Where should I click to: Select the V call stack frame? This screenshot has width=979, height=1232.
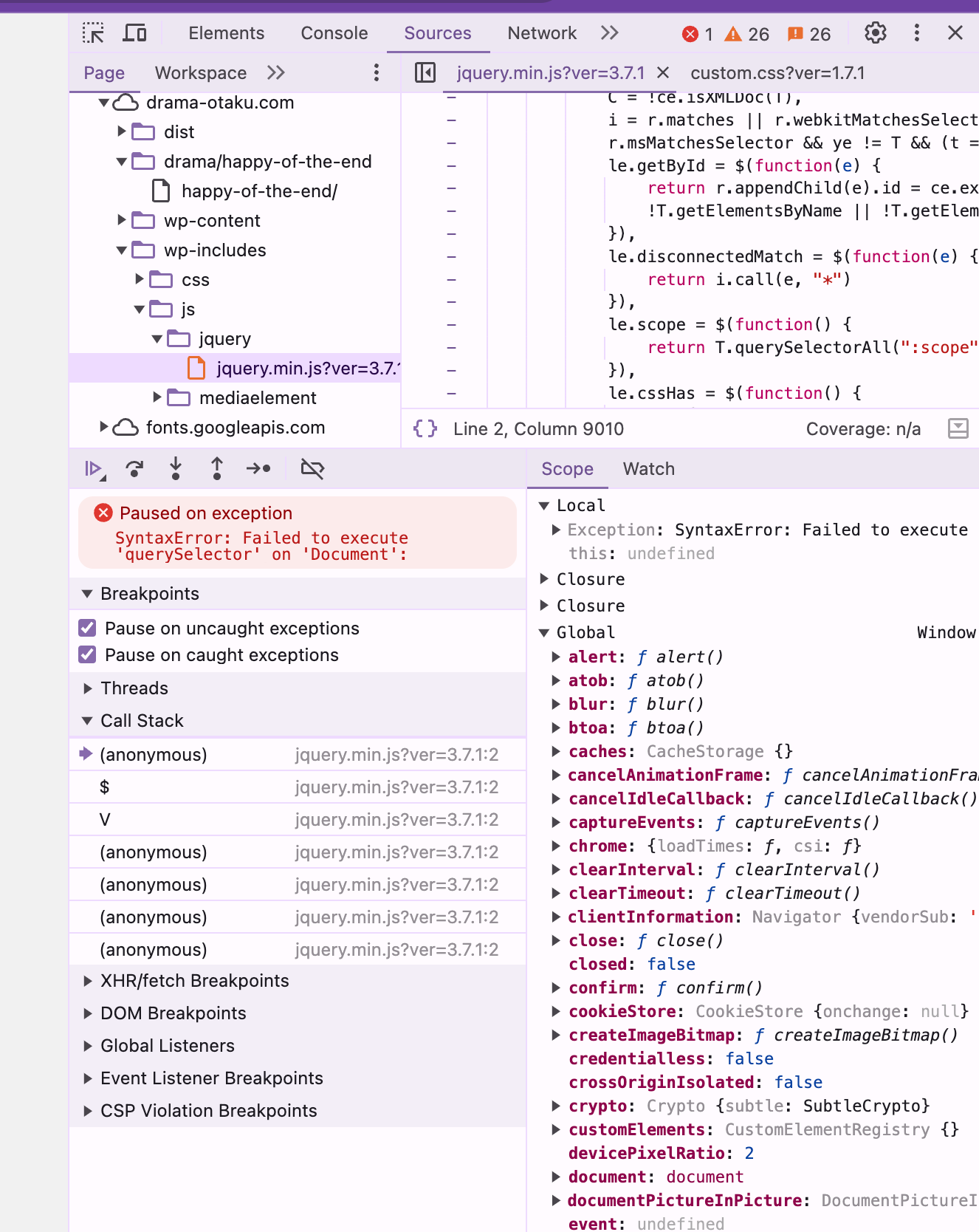298,820
